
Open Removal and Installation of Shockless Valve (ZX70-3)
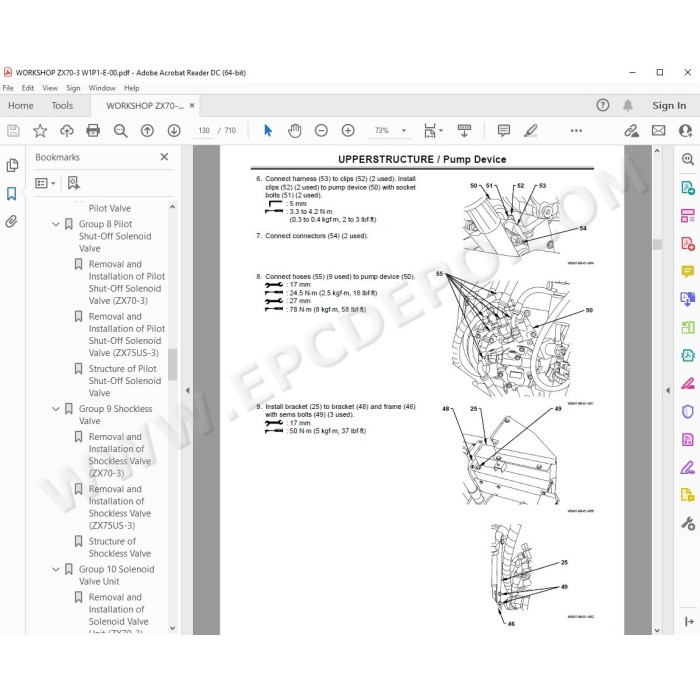pyautogui.click(x=120, y=455)
